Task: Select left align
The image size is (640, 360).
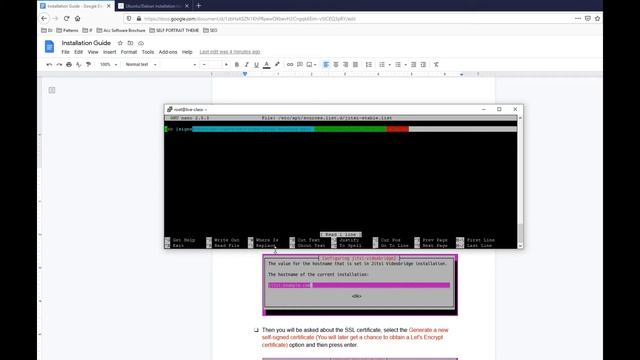Action: coord(326,64)
